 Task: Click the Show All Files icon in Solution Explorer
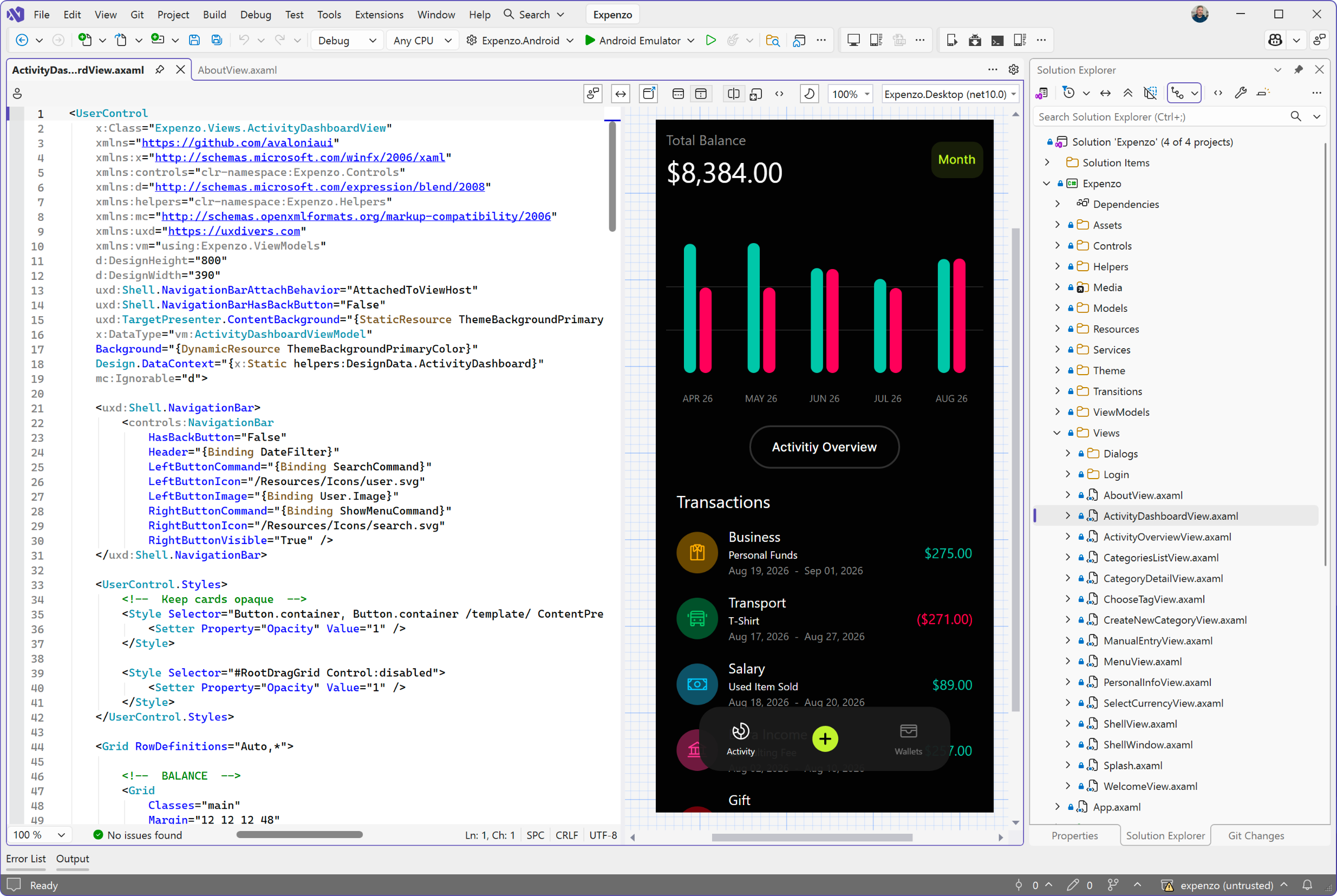tap(1150, 93)
